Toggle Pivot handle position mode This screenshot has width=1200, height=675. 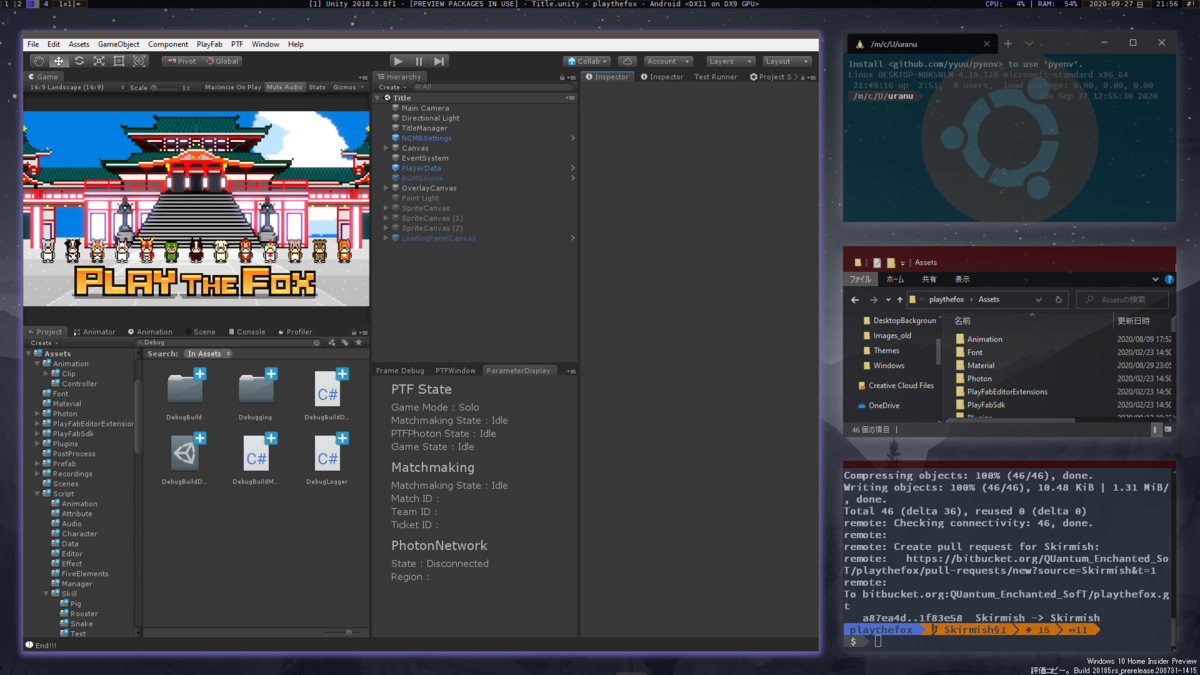pyautogui.click(x=181, y=61)
